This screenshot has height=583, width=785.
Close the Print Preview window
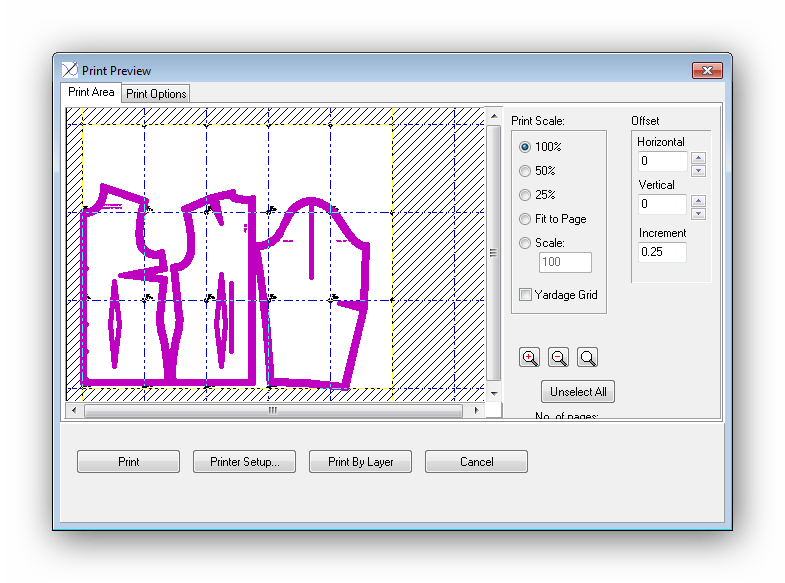(707, 70)
